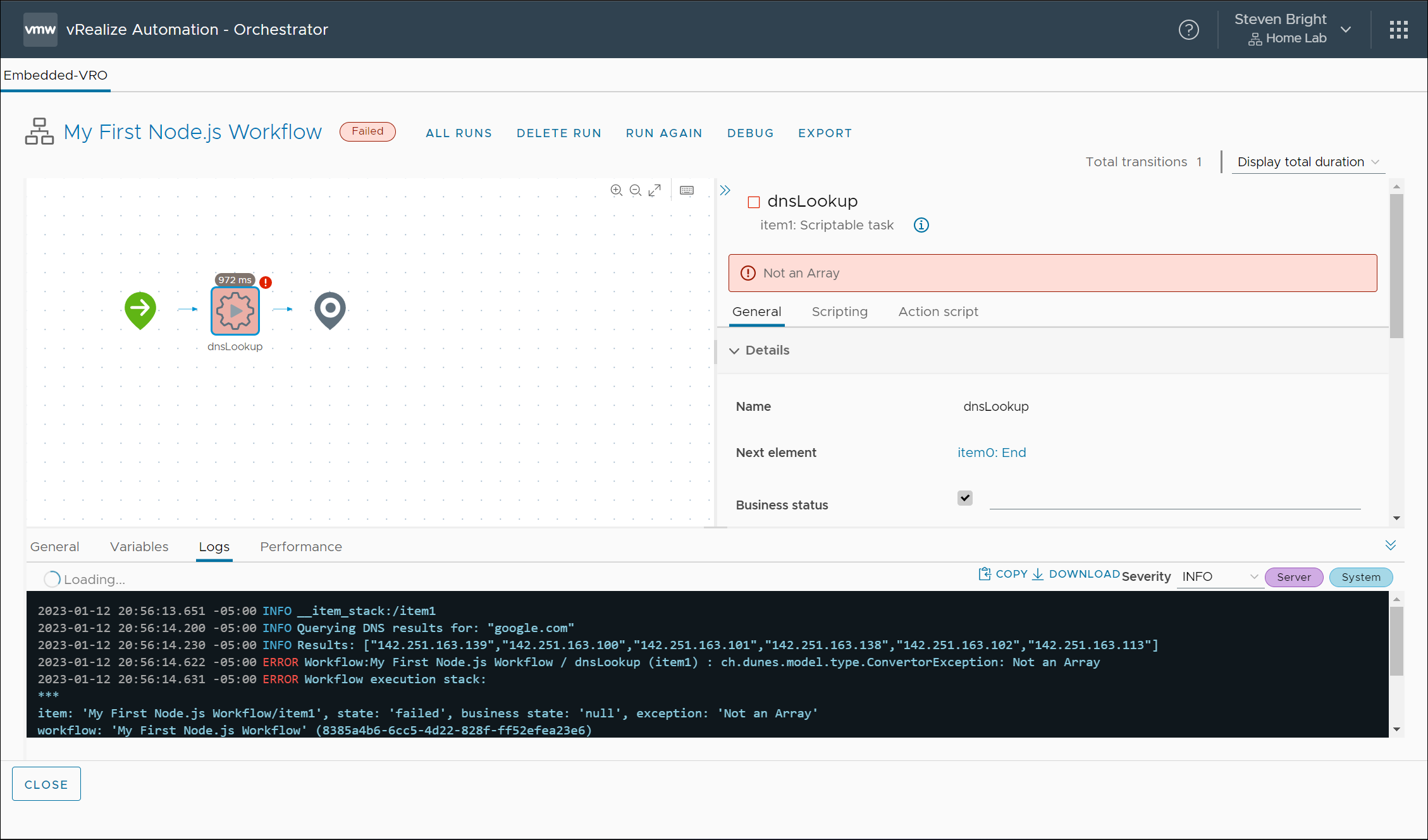The height and width of the screenshot is (840, 1428).
Task: Toggle the Business status checkbox
Action: click(964, 498)
